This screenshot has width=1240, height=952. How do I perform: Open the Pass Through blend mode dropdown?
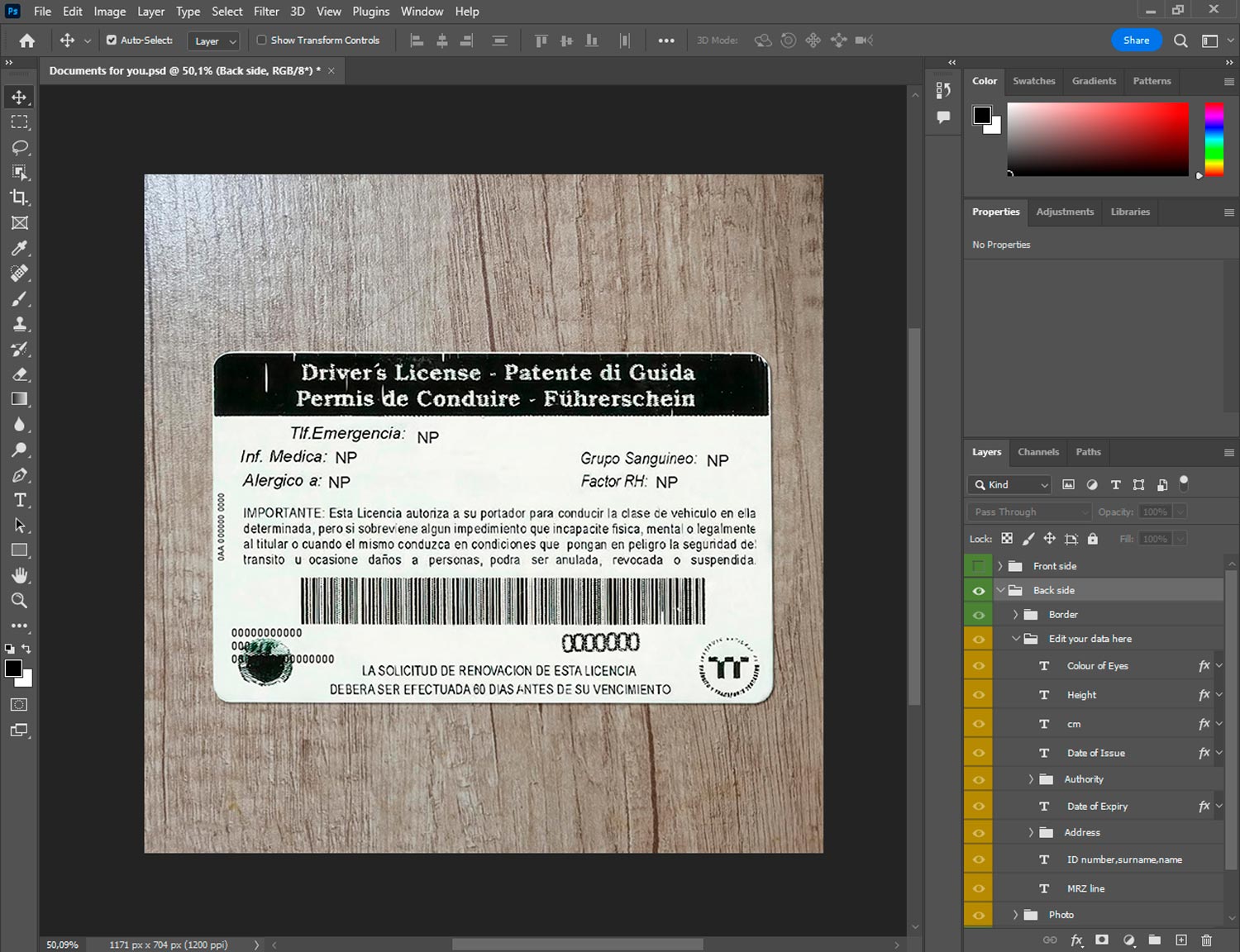pos(1029,512)
